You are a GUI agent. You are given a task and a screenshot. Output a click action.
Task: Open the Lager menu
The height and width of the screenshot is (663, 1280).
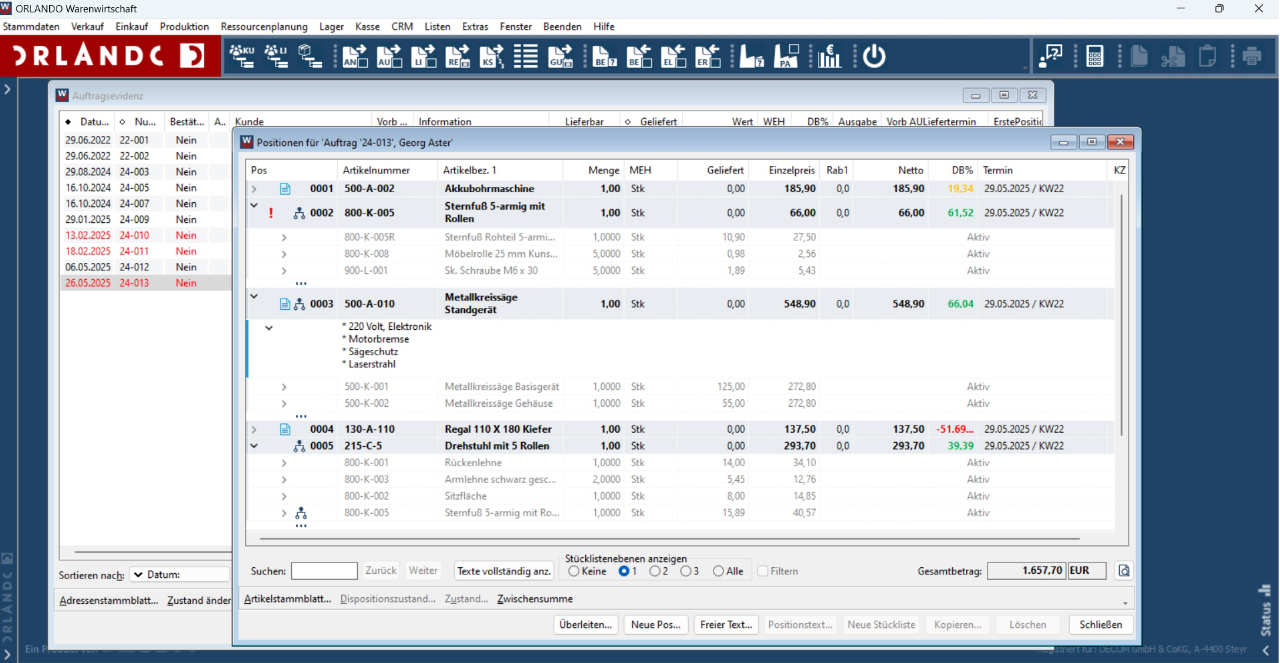click(x=331, y=27)
